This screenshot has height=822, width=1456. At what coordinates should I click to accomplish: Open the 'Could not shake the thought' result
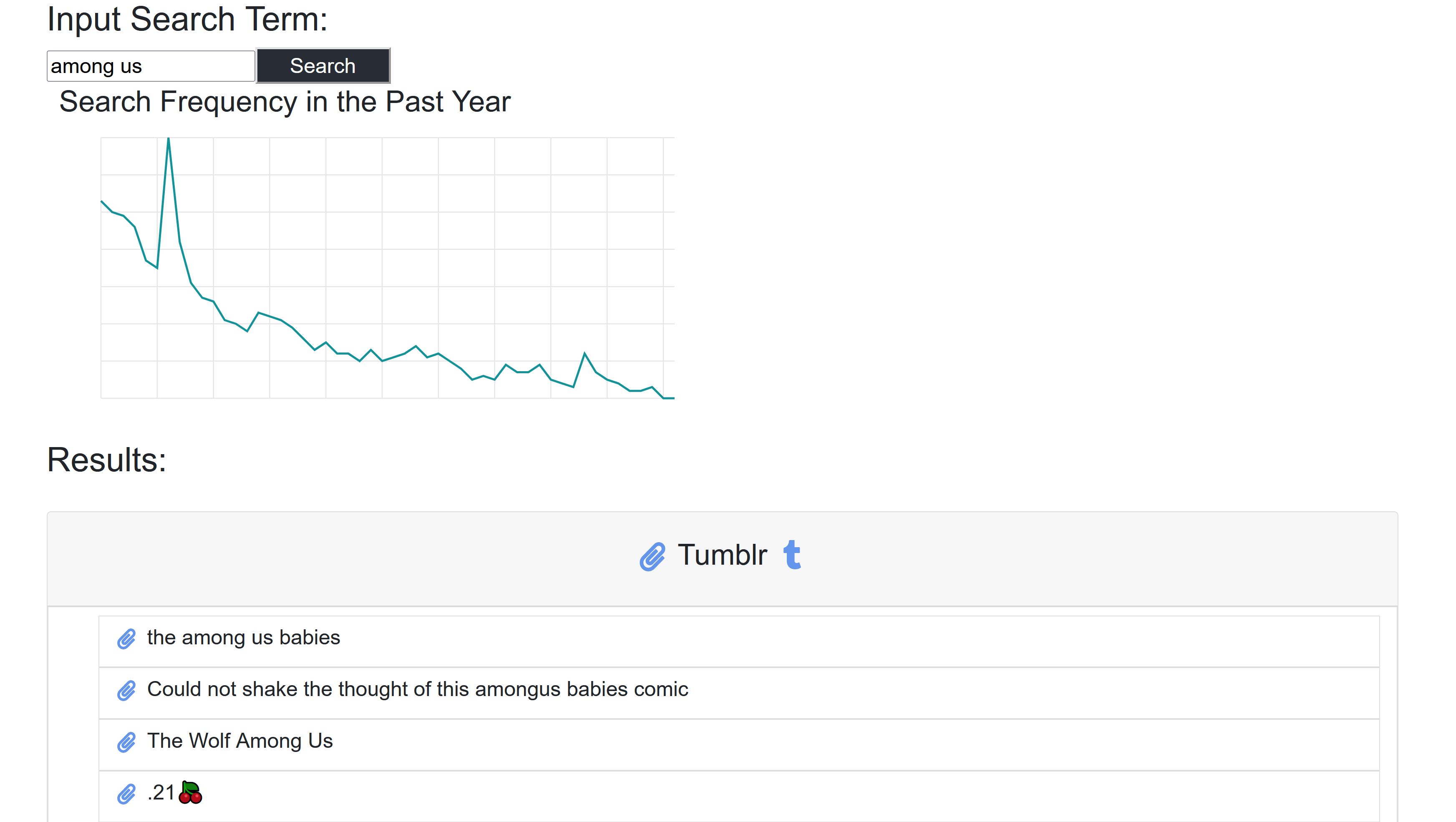pos(417,689)
